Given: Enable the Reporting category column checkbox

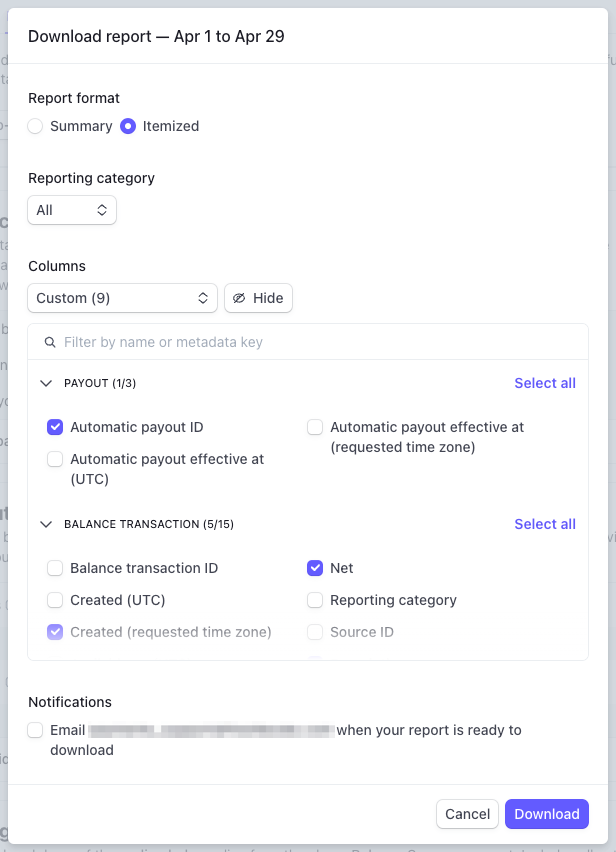Looking at the screenshot, I should (x=315, y=600).
